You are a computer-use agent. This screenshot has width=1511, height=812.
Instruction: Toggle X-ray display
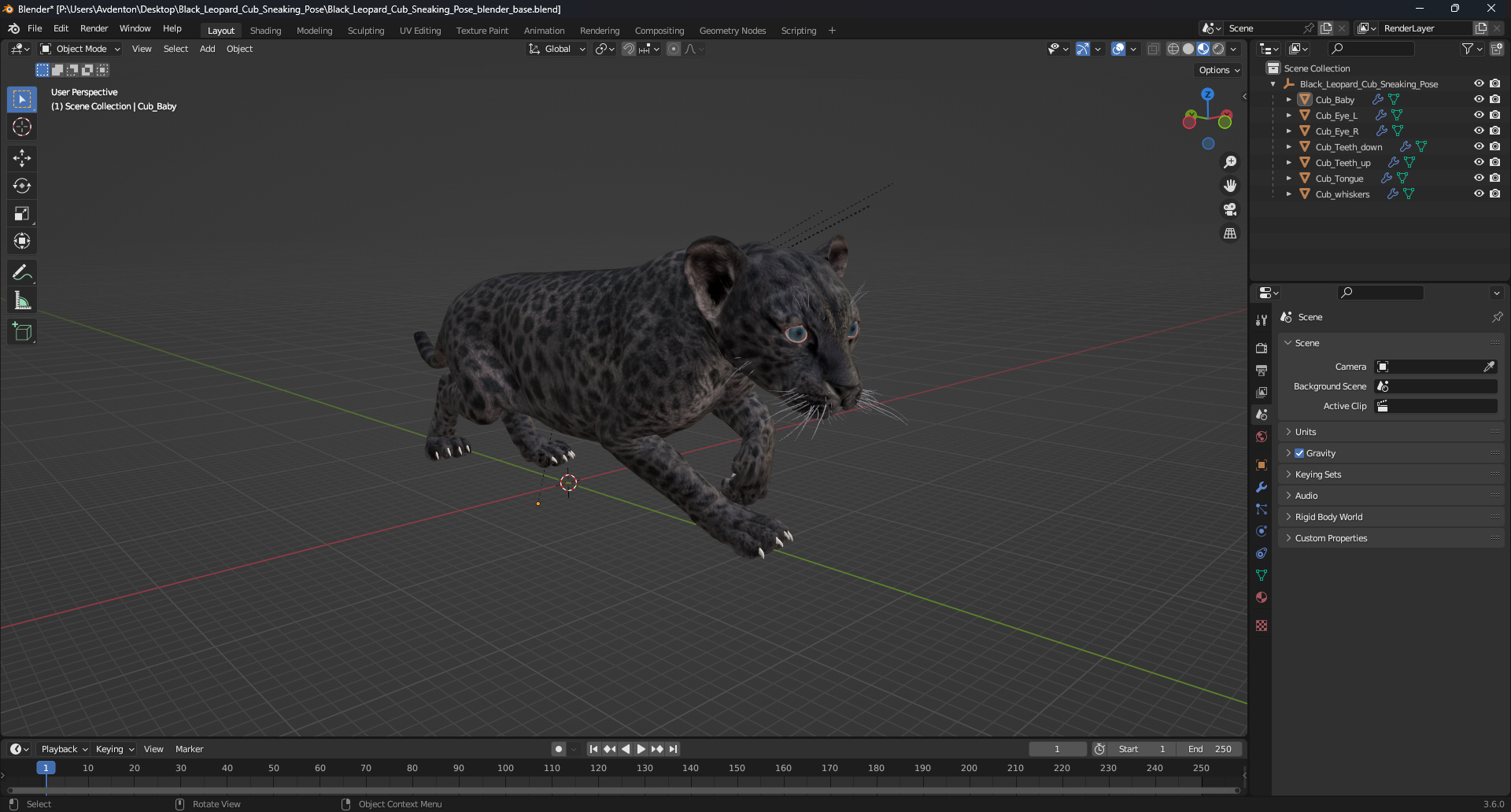1153,49
